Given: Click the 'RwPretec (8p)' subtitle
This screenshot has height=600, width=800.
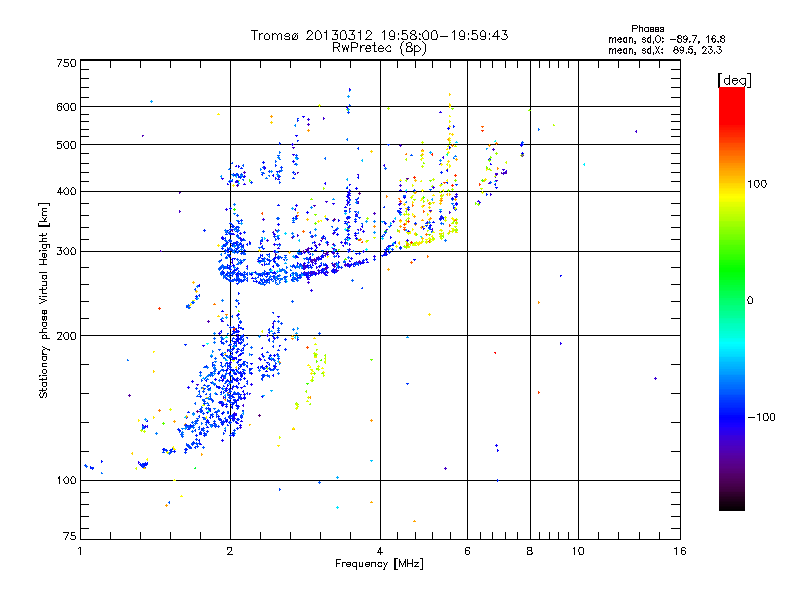Looking at the screenshot, I should click(x=379, y=48).
